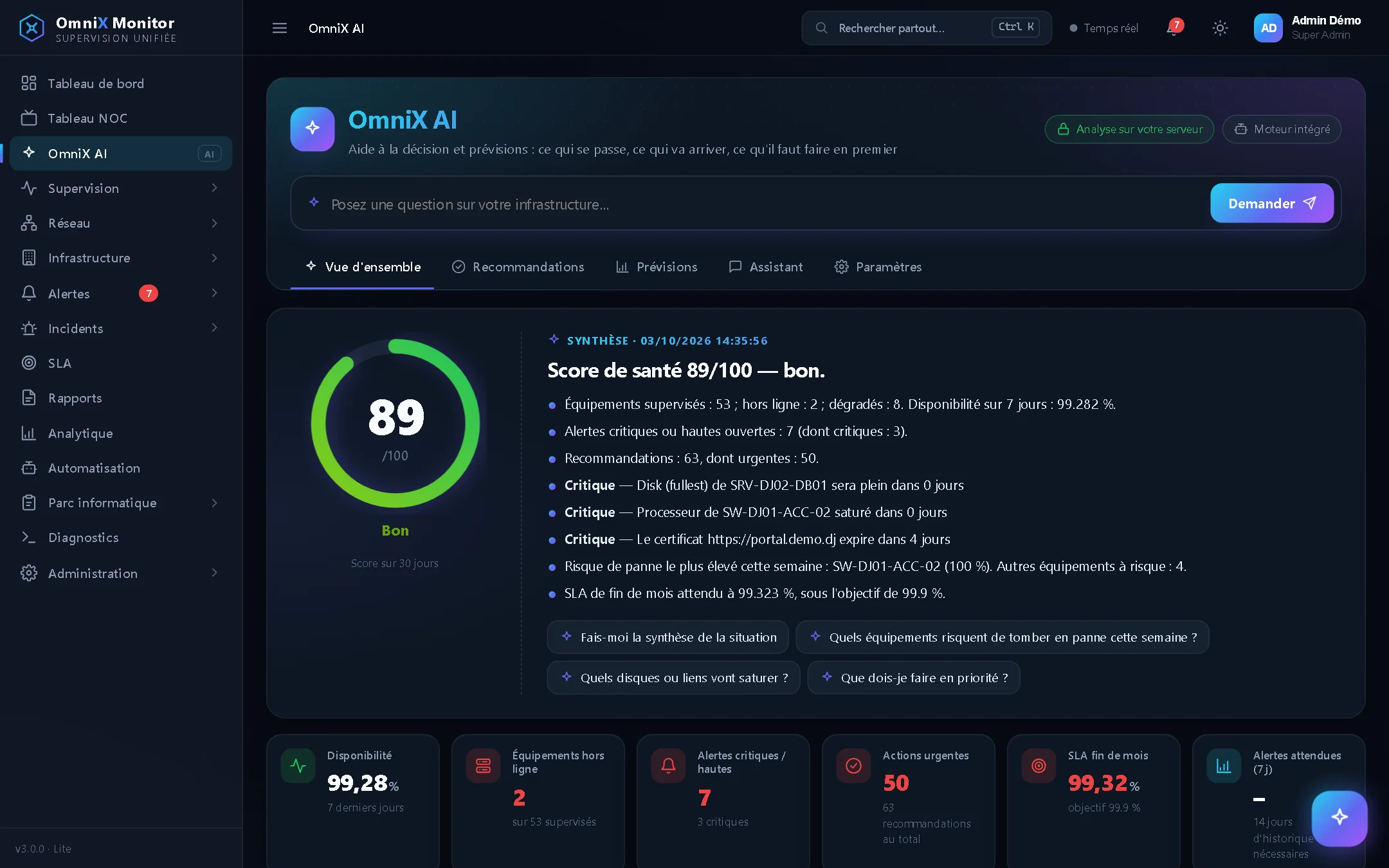
Task: Open the SLA sidebar item
Action: click(121, 363)
